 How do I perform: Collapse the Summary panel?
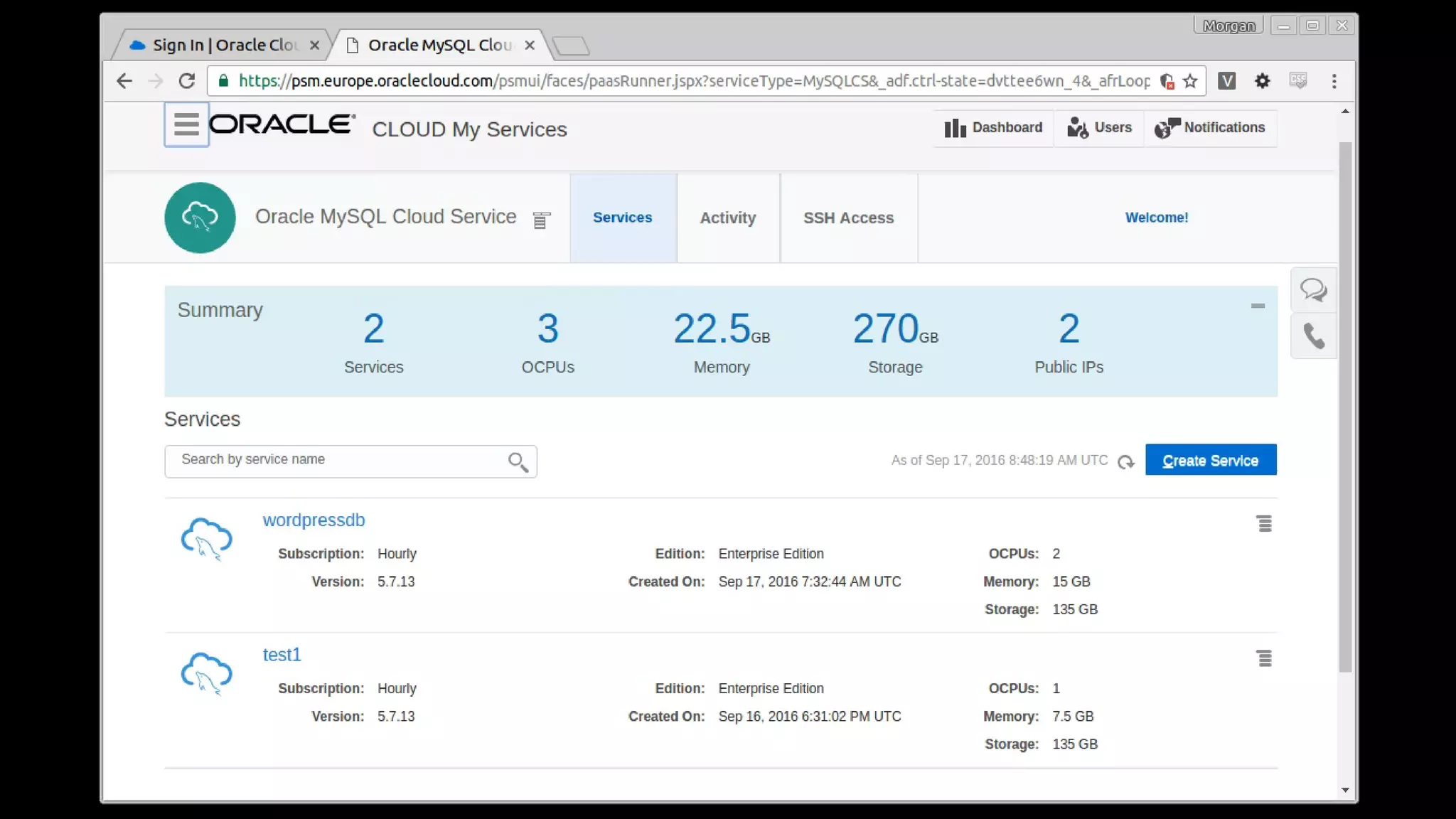pos(1258,306)
